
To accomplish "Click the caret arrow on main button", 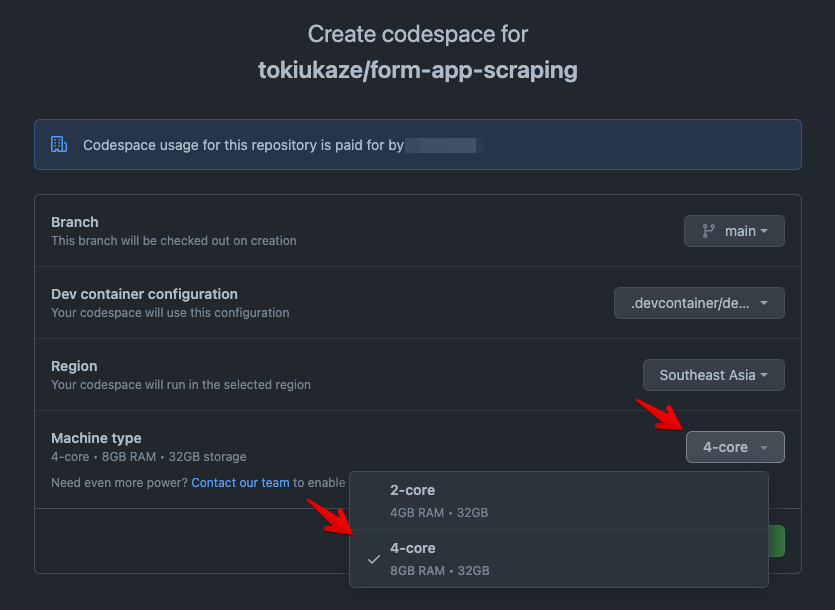I will (x=765, y=231).
